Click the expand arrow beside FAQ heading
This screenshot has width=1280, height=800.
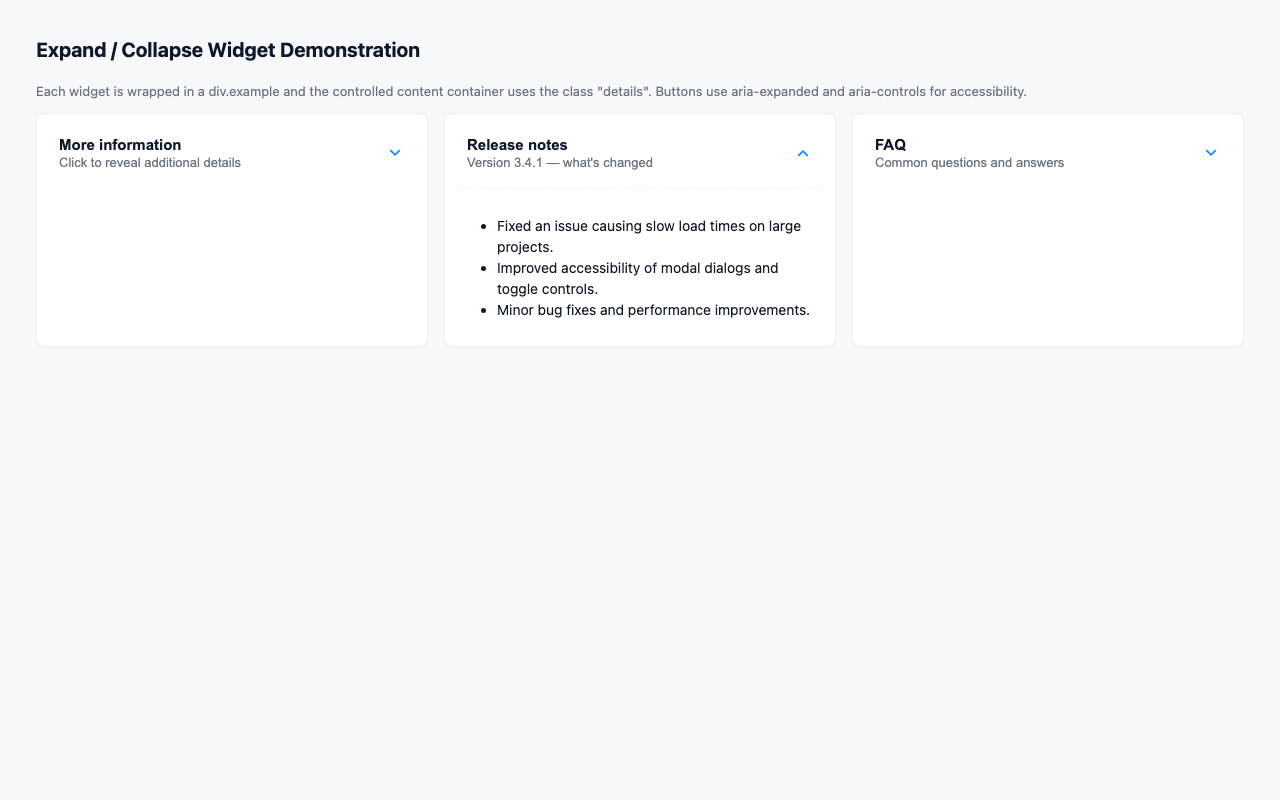click(1210, 153)
